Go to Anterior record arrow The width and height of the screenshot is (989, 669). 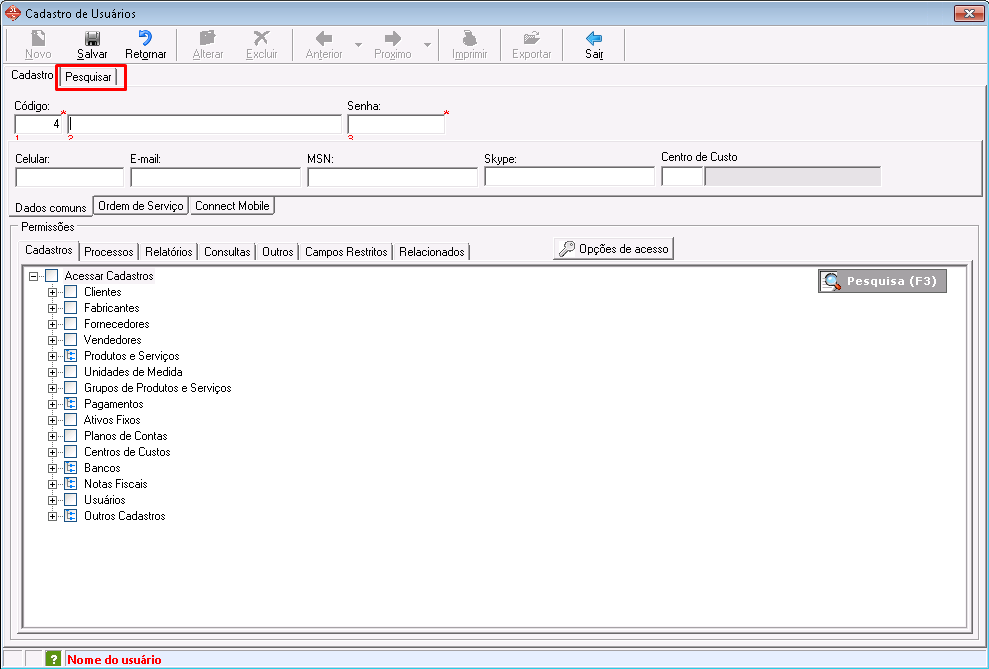[324, 38]
